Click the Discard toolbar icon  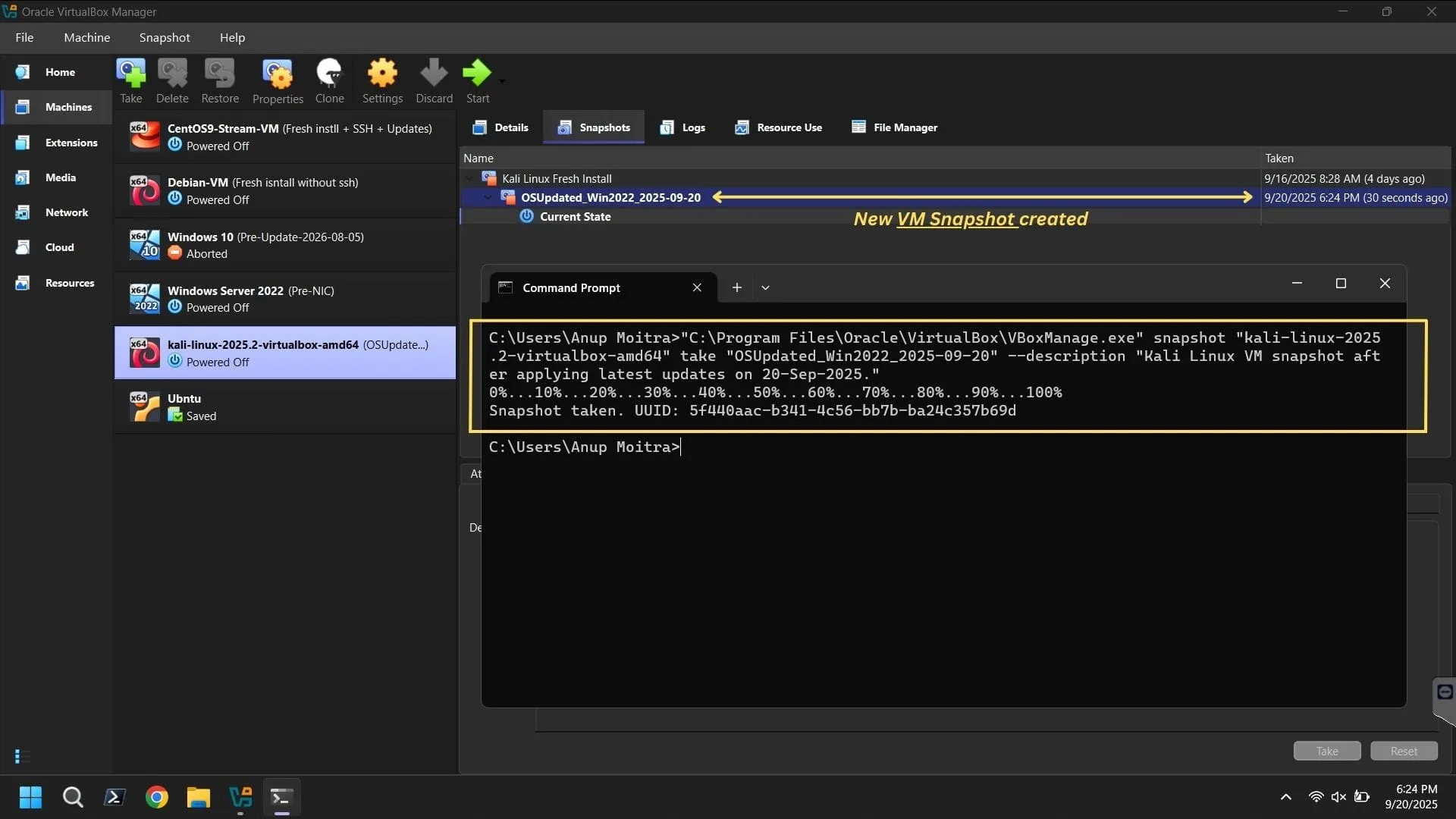433,80
